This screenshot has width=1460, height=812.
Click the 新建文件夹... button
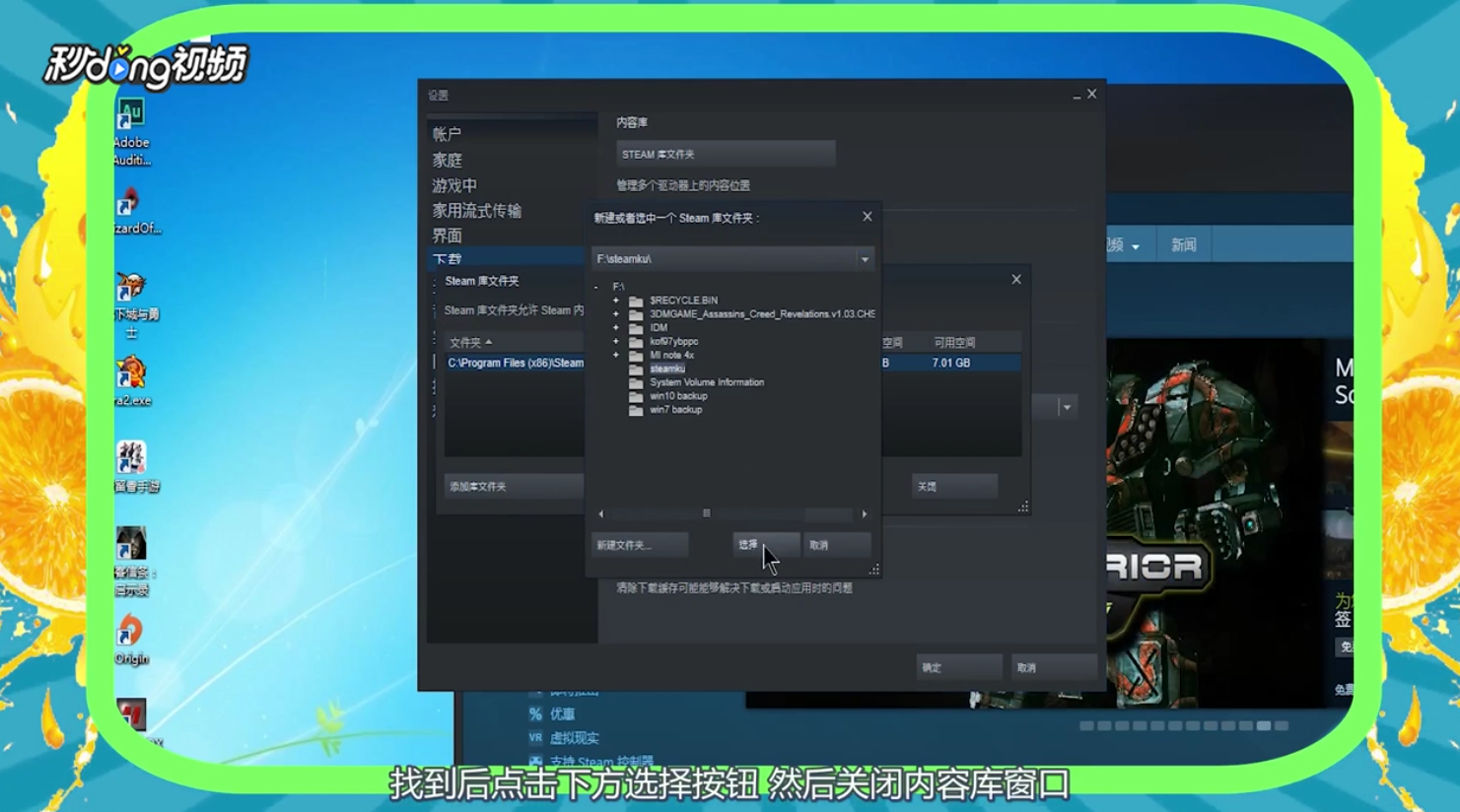tap(638, 545)
